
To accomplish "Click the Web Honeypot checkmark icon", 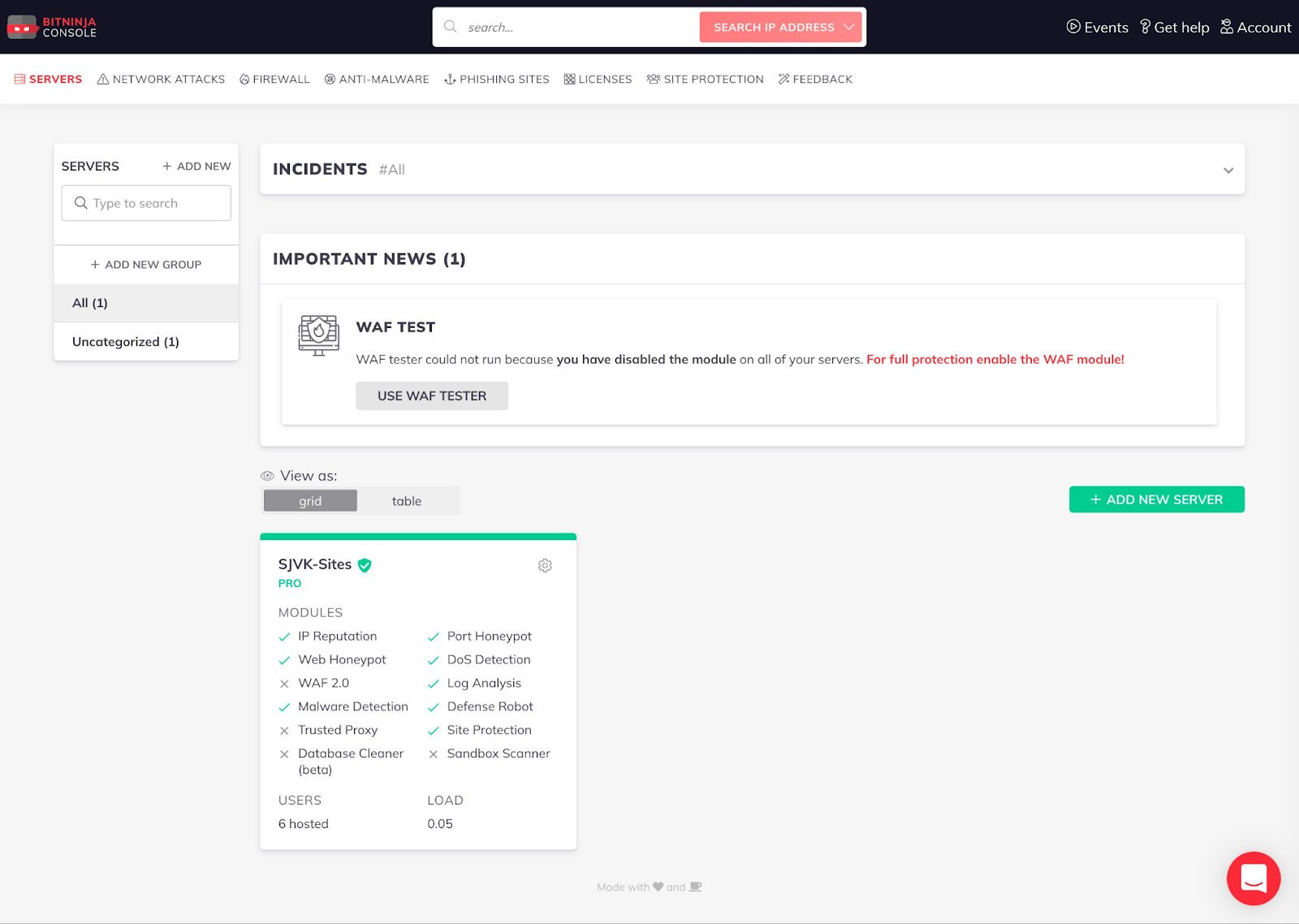I will [x=284, y=661].
